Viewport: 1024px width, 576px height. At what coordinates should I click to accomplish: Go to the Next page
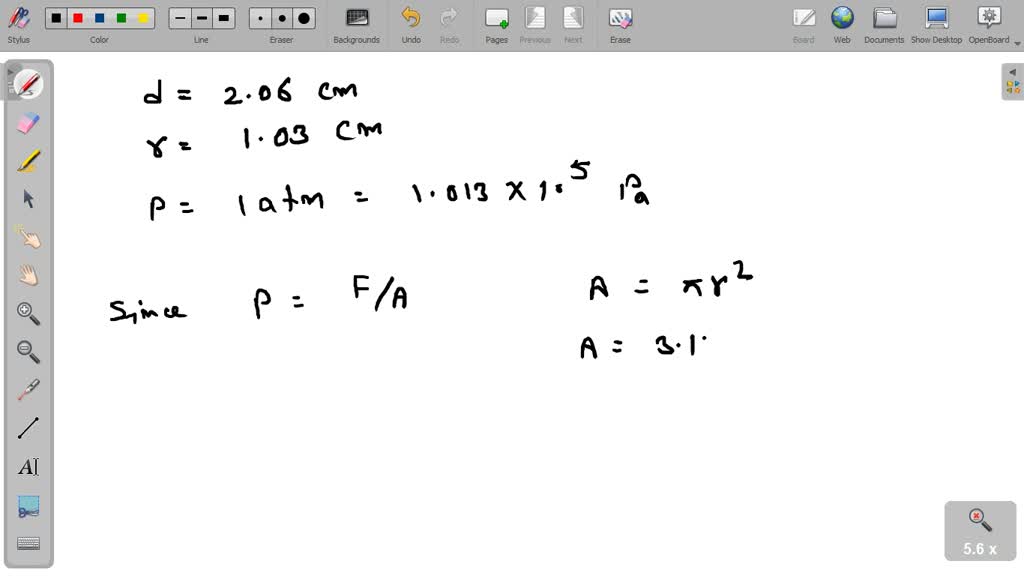click(x=573, y=25)
